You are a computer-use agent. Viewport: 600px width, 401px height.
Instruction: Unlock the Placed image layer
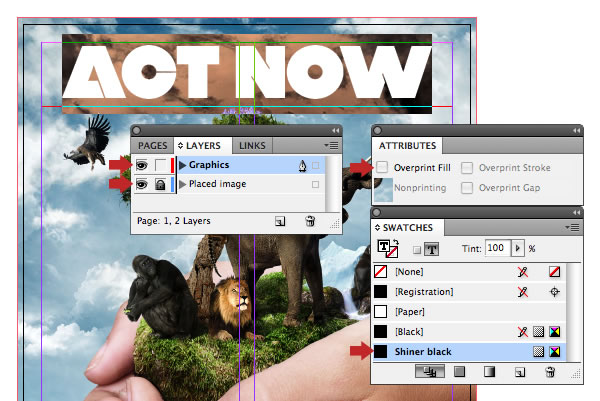click(x=160, y=184)
